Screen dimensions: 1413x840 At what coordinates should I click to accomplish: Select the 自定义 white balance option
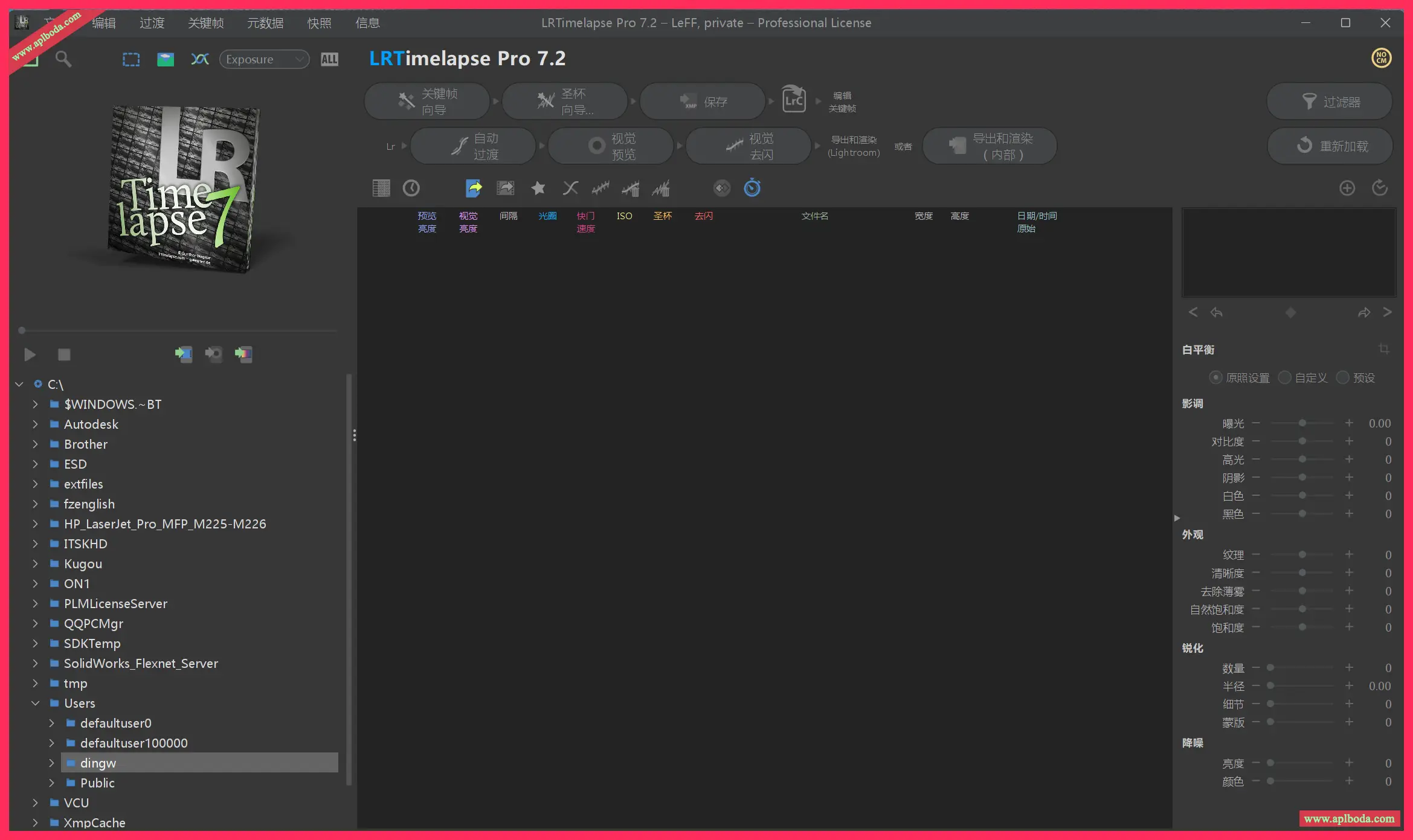1303,377
